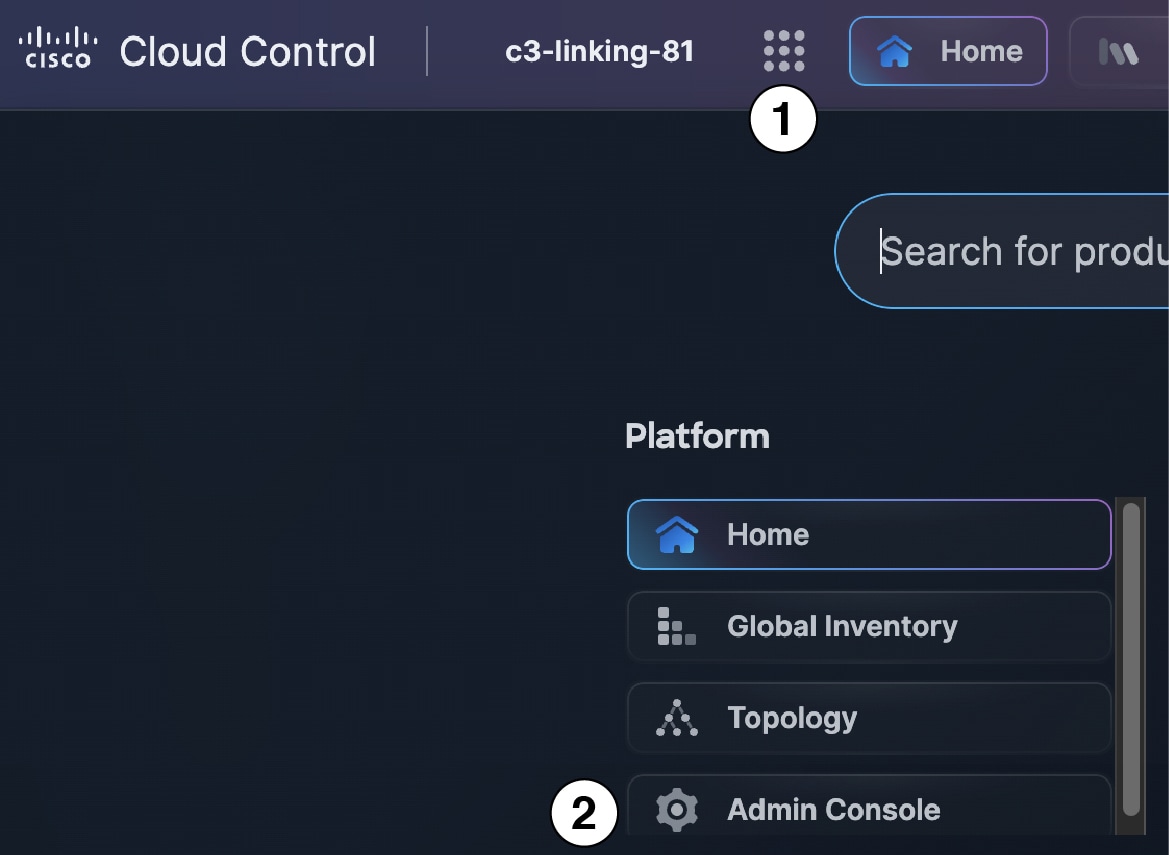Select the c3-linking-81 organization name
Image resolution: width=1169 pixels, height=855 pixels.
(x=599, y=51)
